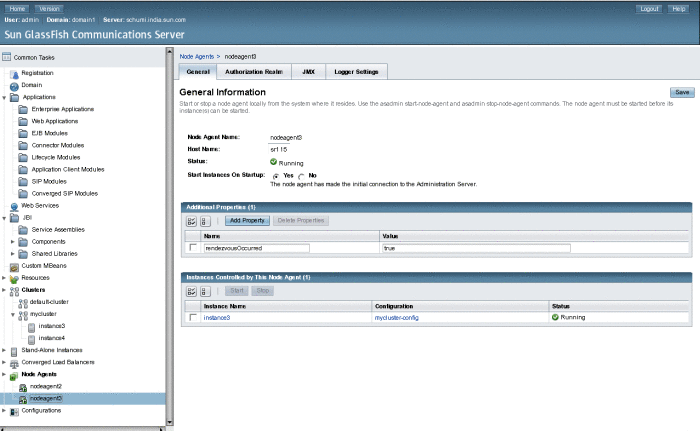Click the Node Agents breadcrumb link
This screenshot has height=431, width=700.
(x=197, y=57)
